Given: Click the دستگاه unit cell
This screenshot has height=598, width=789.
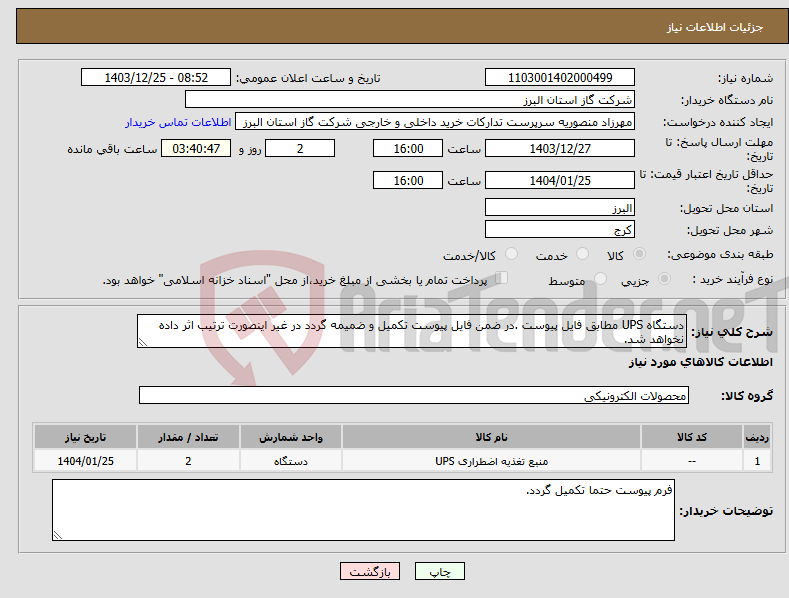Looking at the screenshot, I should point(291,461).
